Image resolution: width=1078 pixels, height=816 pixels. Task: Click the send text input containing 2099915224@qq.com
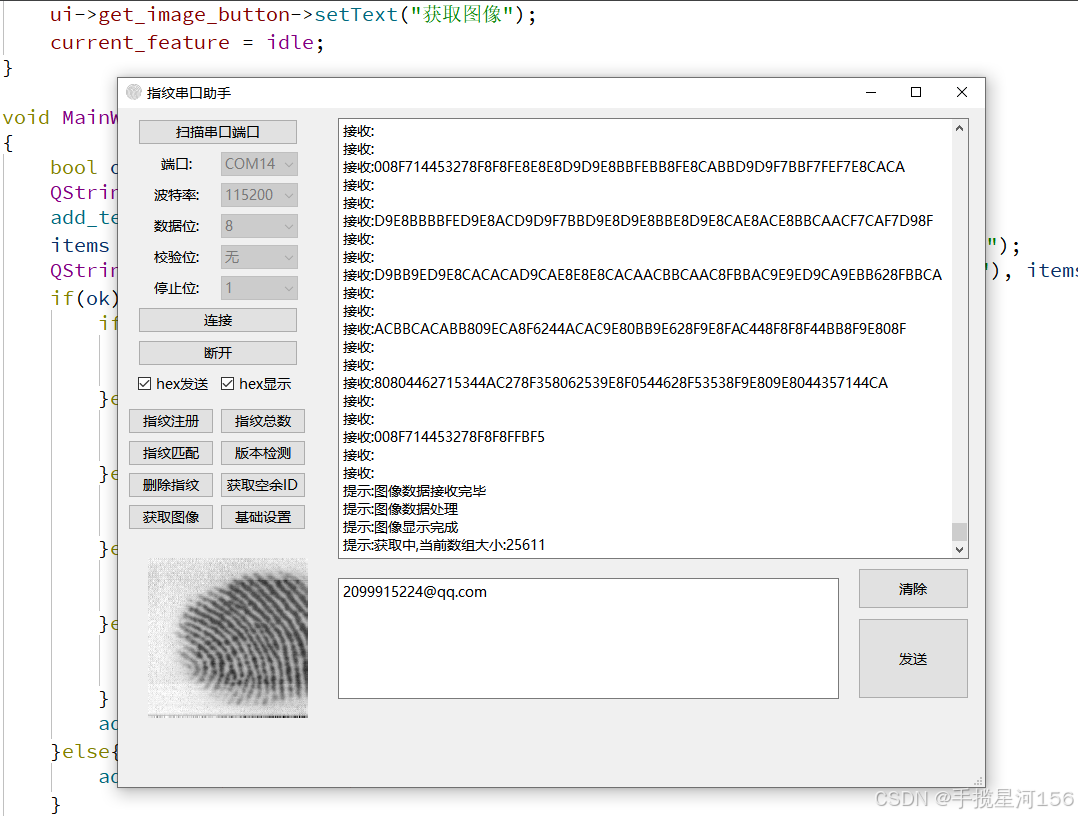coord(588,638)
